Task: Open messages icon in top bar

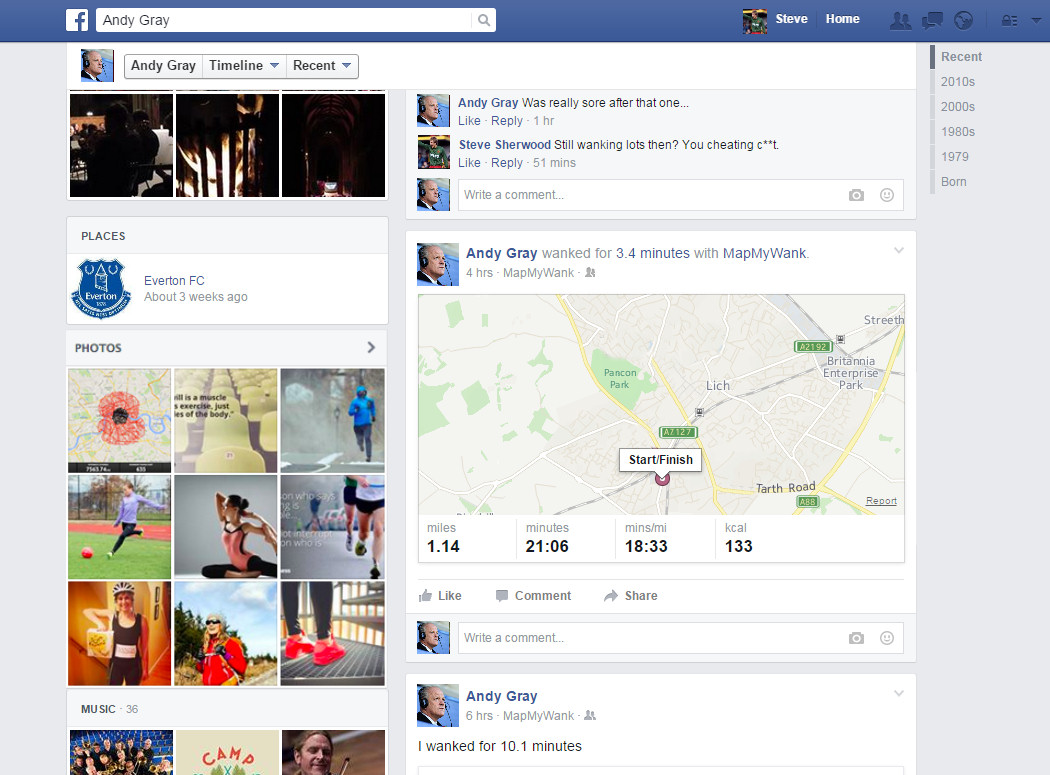Action: 932,21
